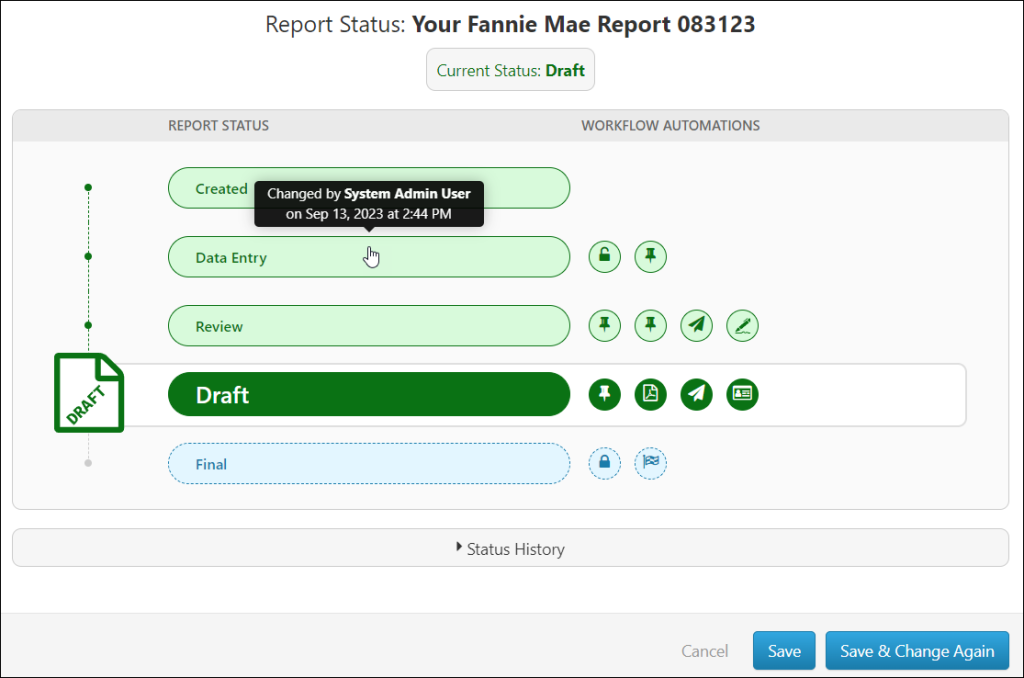Expand the Status History section
The image size is (1024, 678).
coord(511,548)
